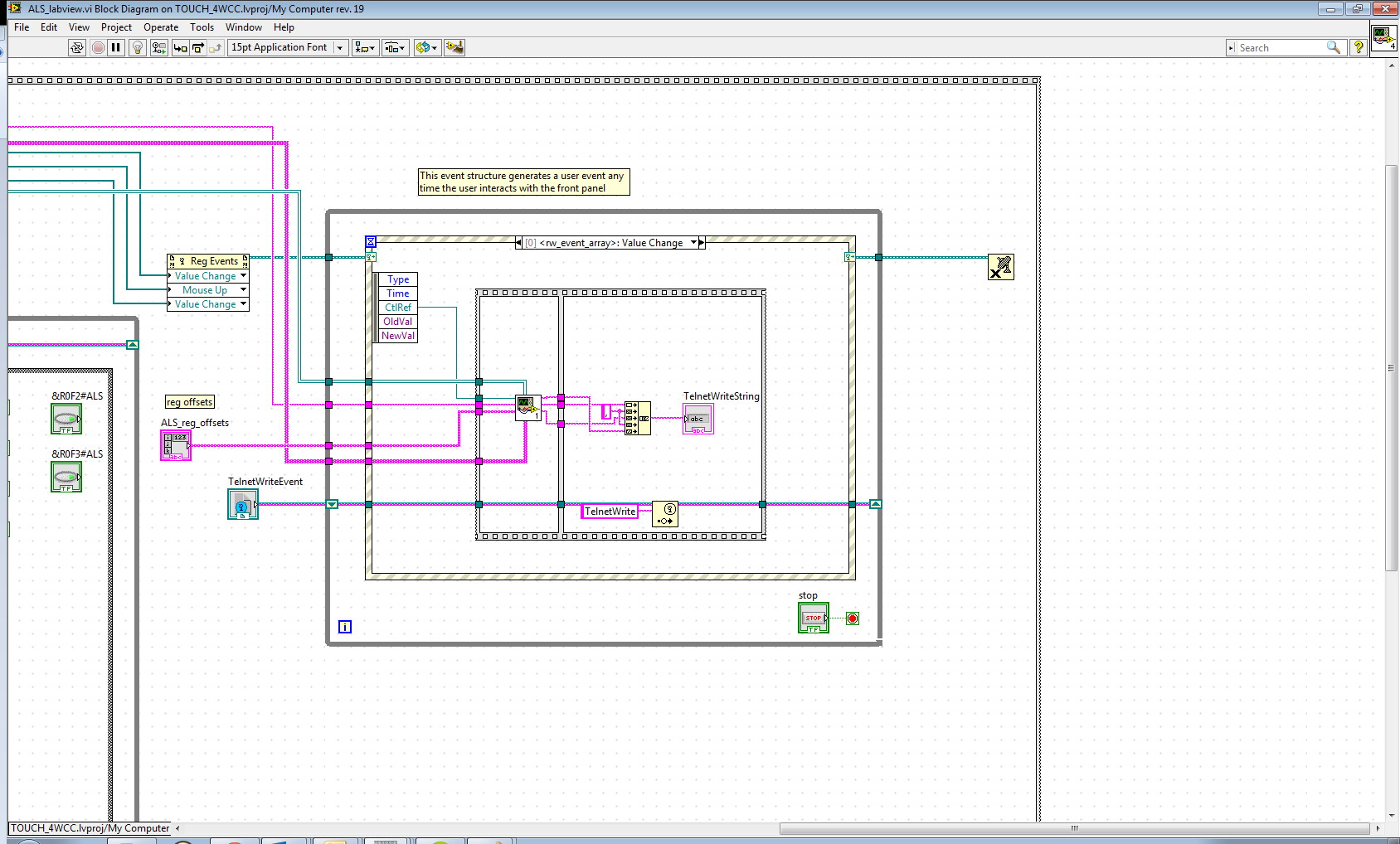Open the Project menu
The height and width of the screenshot is (844, 1400).
pyautogui.click(x=116, y=27)
